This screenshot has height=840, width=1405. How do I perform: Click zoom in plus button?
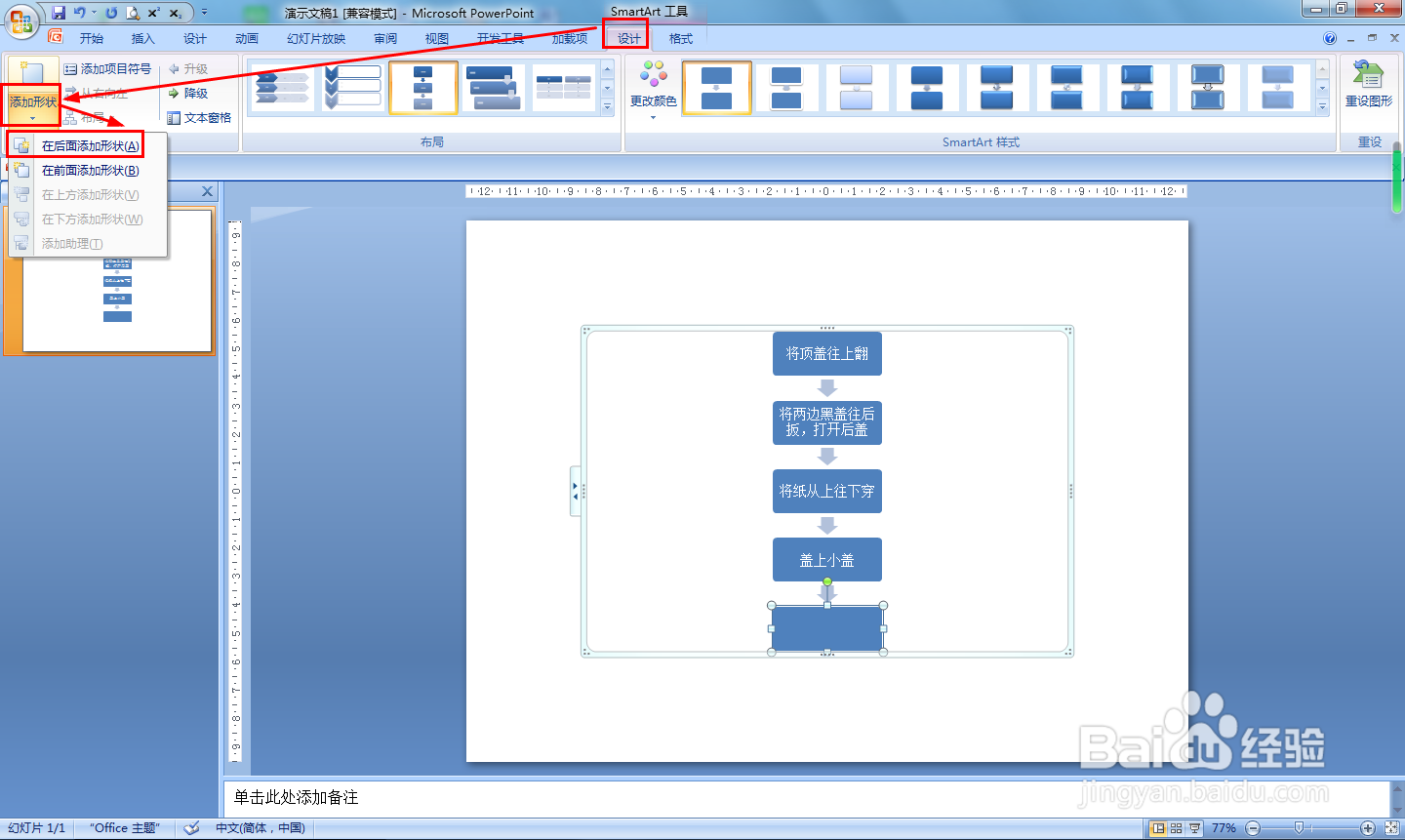point(1368,828)
